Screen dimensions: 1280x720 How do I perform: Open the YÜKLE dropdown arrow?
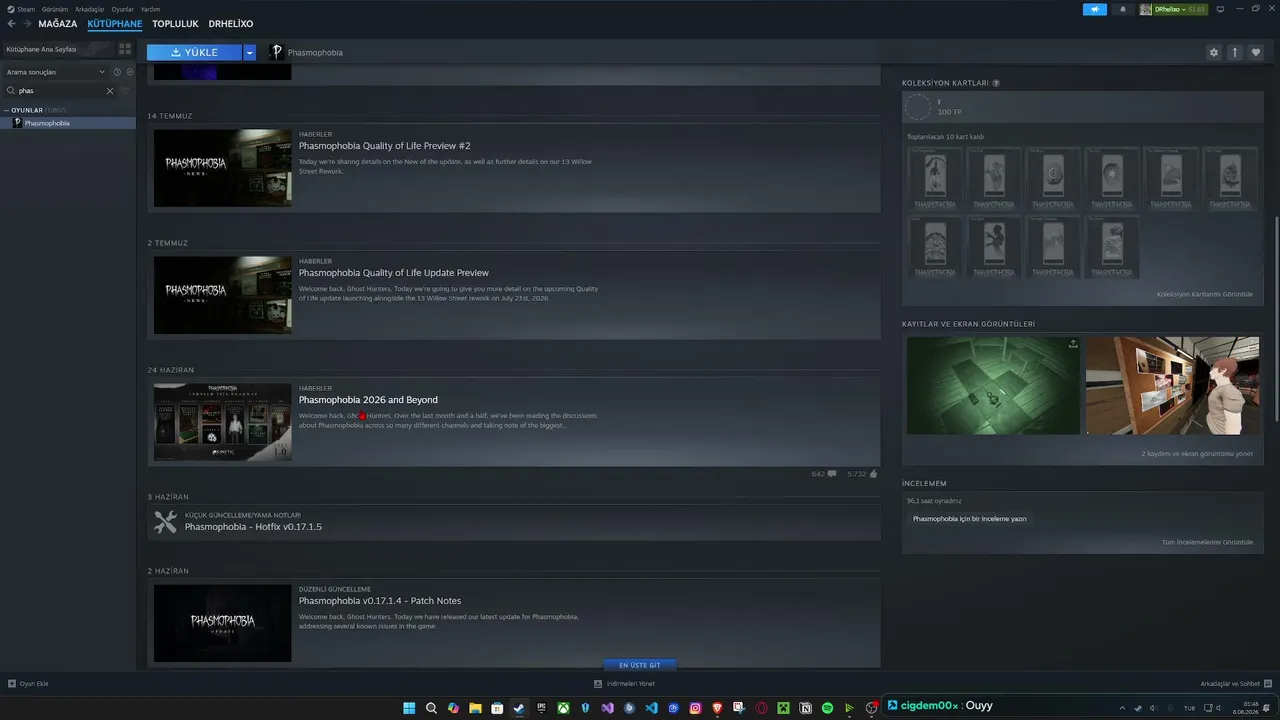[x=250, y=52]
